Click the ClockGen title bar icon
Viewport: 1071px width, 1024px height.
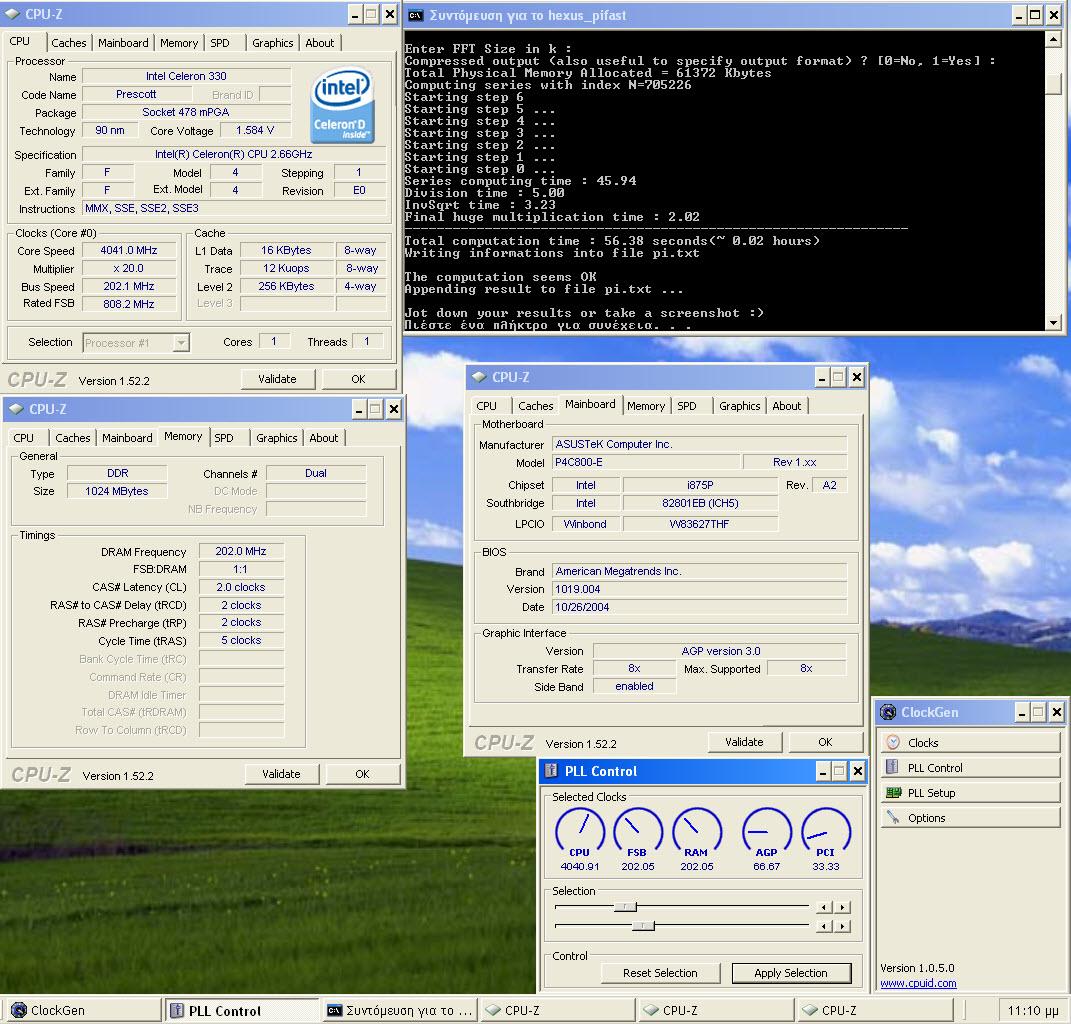click(x=888, y=712)
